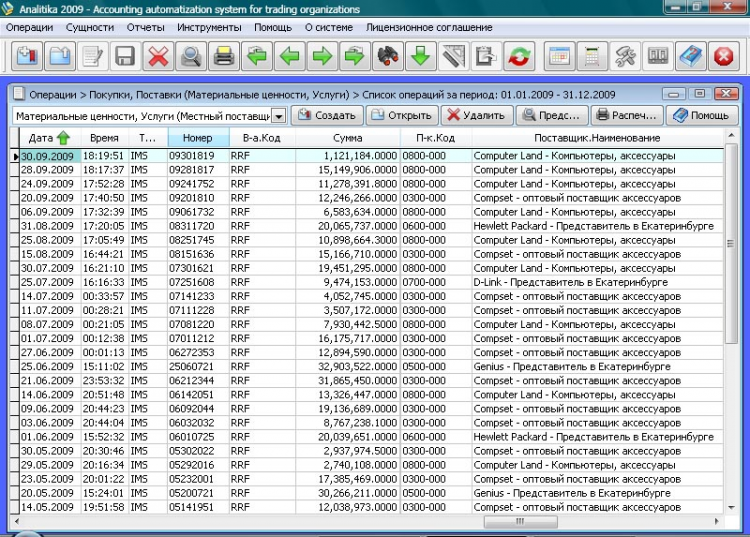
Task: Click the create new record toolbar icon
Action: click(x=27, y=56)
